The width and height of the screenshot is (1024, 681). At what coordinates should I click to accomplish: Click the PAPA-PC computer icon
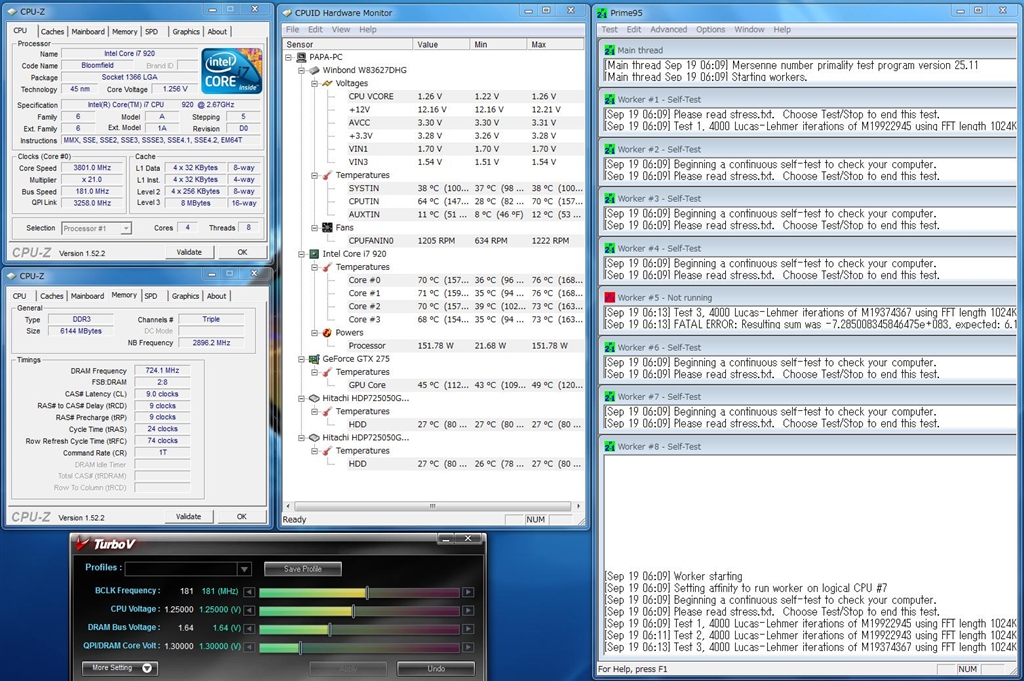click(x=300, y=58)
